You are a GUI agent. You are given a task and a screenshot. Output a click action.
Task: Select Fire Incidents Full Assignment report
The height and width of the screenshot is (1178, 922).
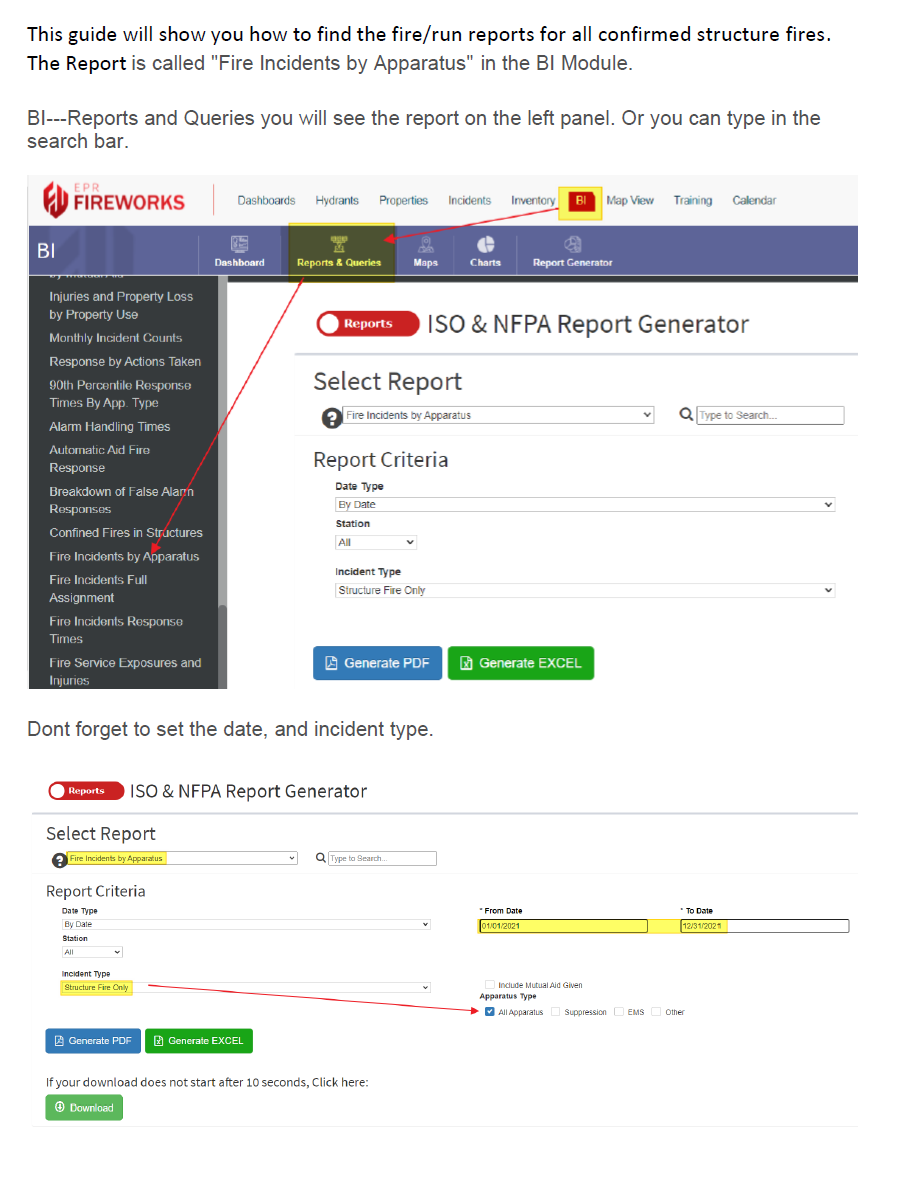pos(98,589)
